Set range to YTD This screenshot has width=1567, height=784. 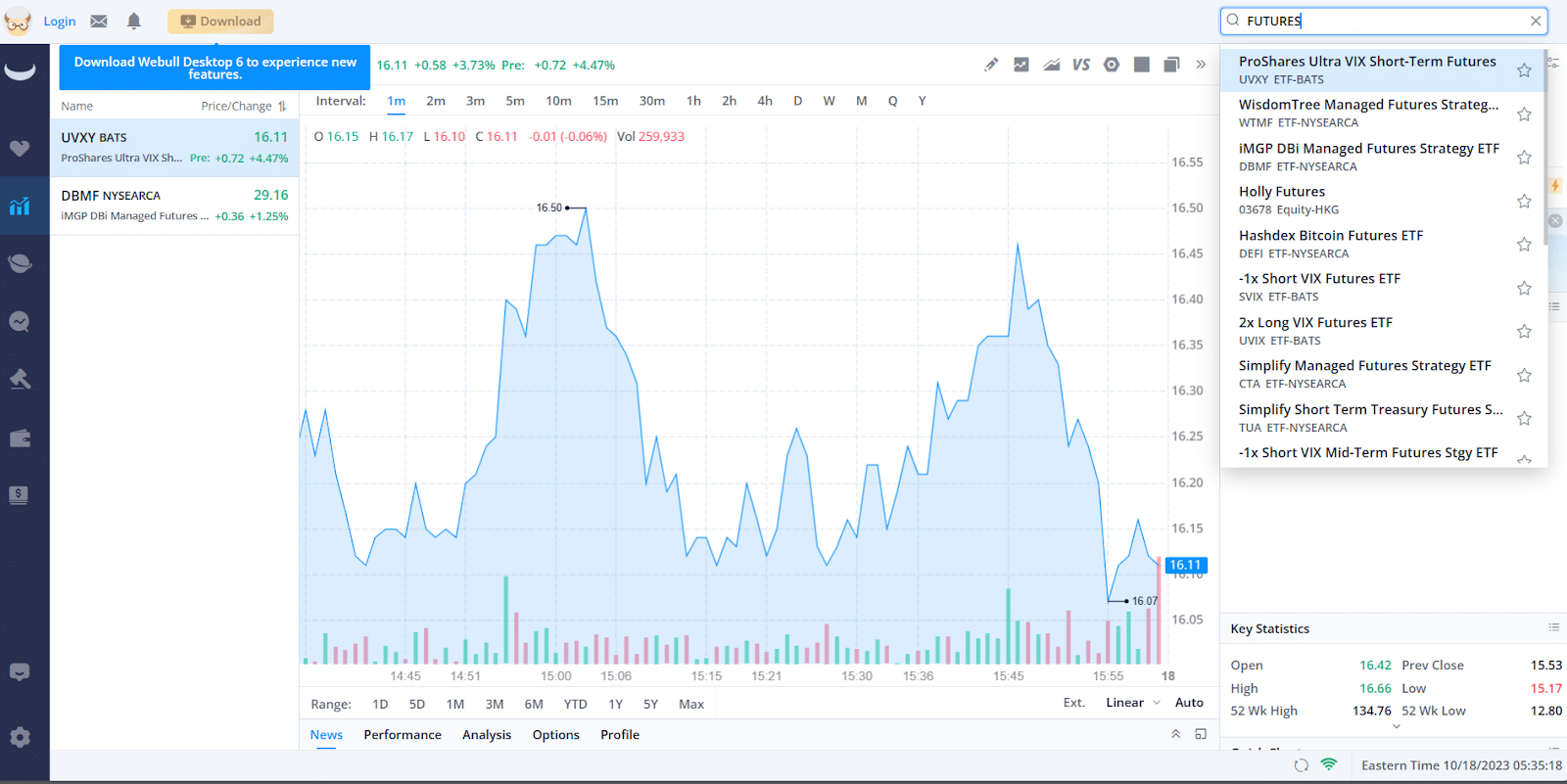pyautogui.click(x=576, y=704)
